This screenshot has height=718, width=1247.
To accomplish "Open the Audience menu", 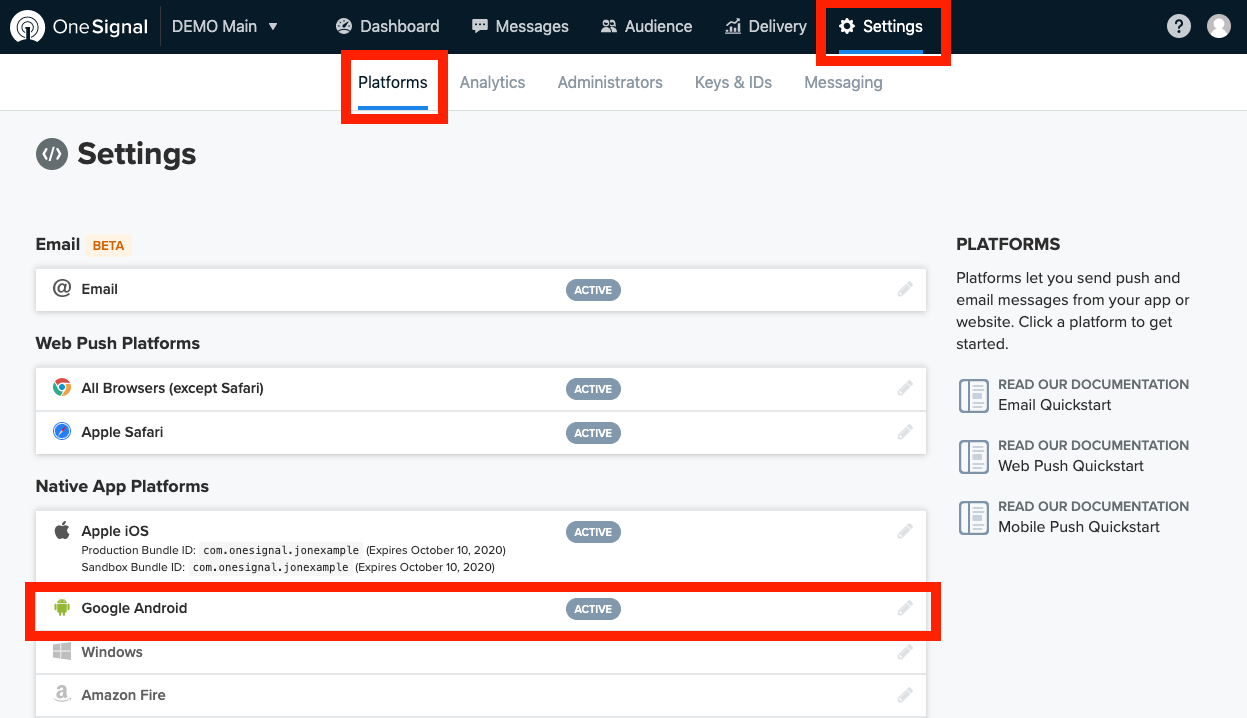I will point(646,27).
